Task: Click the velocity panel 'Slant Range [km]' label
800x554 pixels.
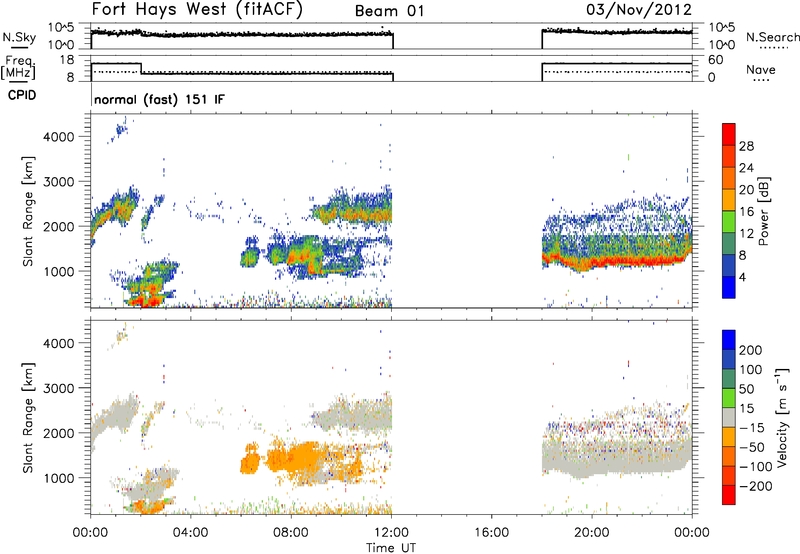Action: pos(28,417)
